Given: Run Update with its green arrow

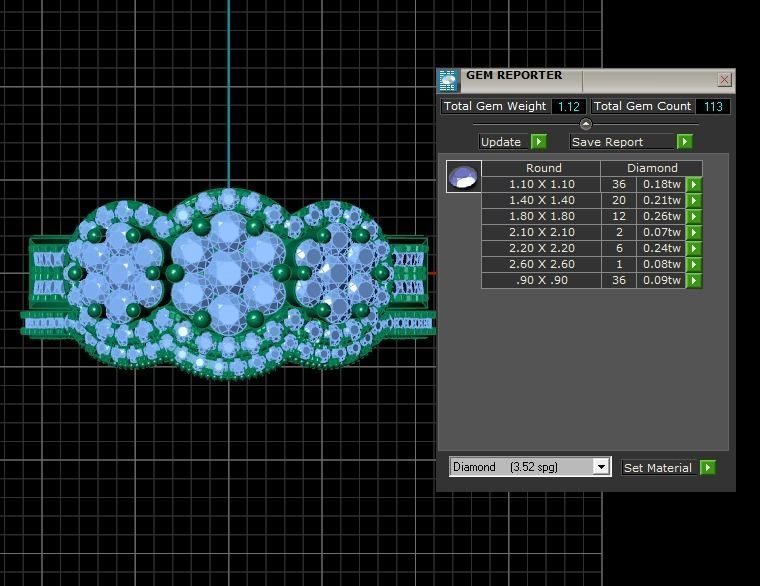Looking at the screenshot, I should point(539,142).
